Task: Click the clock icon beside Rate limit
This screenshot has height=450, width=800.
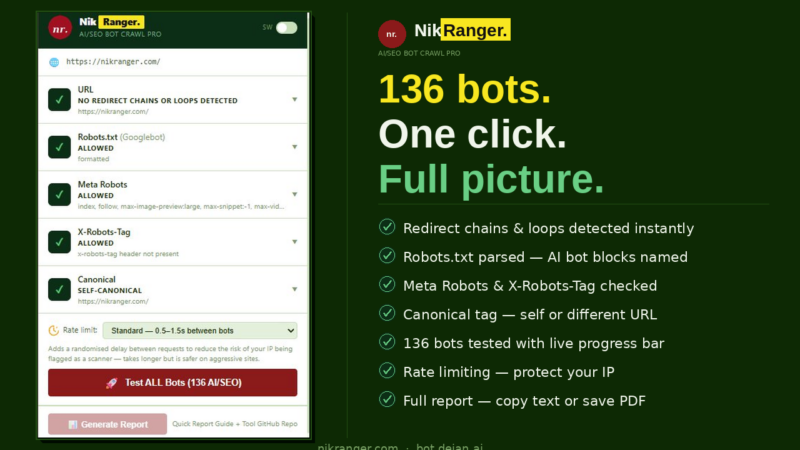Action: coord(54,331)
